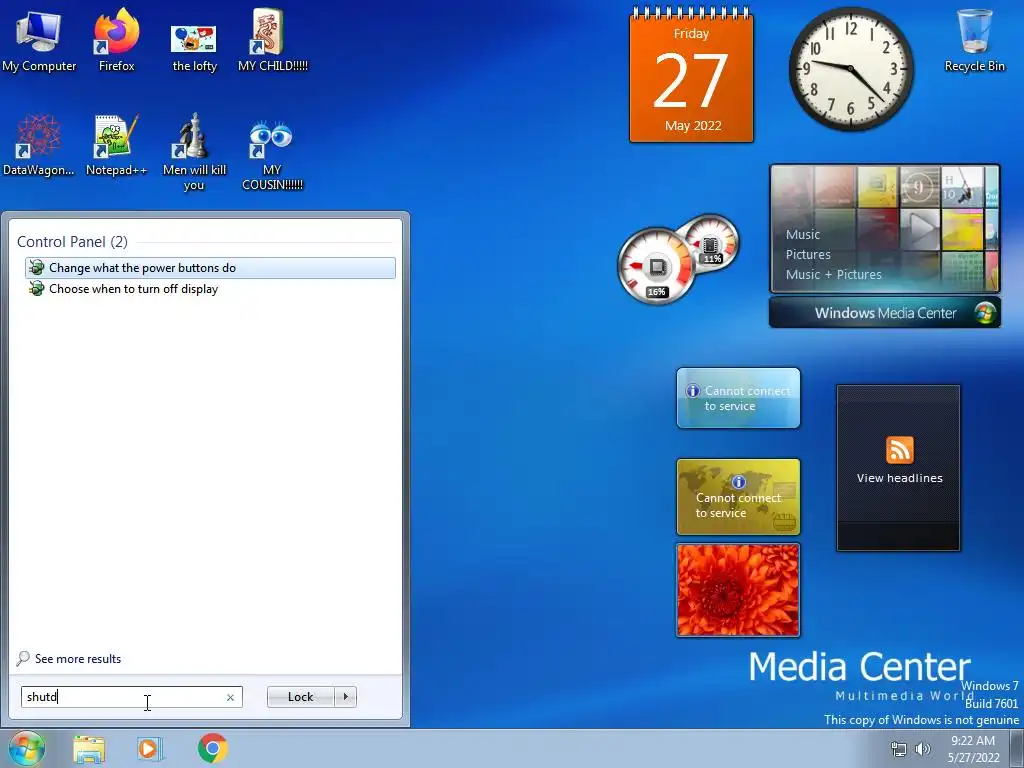Open 'Choose when to turn off display' result
The height and width of the screenshot is (768, 1024).
(x=210, y=289)
